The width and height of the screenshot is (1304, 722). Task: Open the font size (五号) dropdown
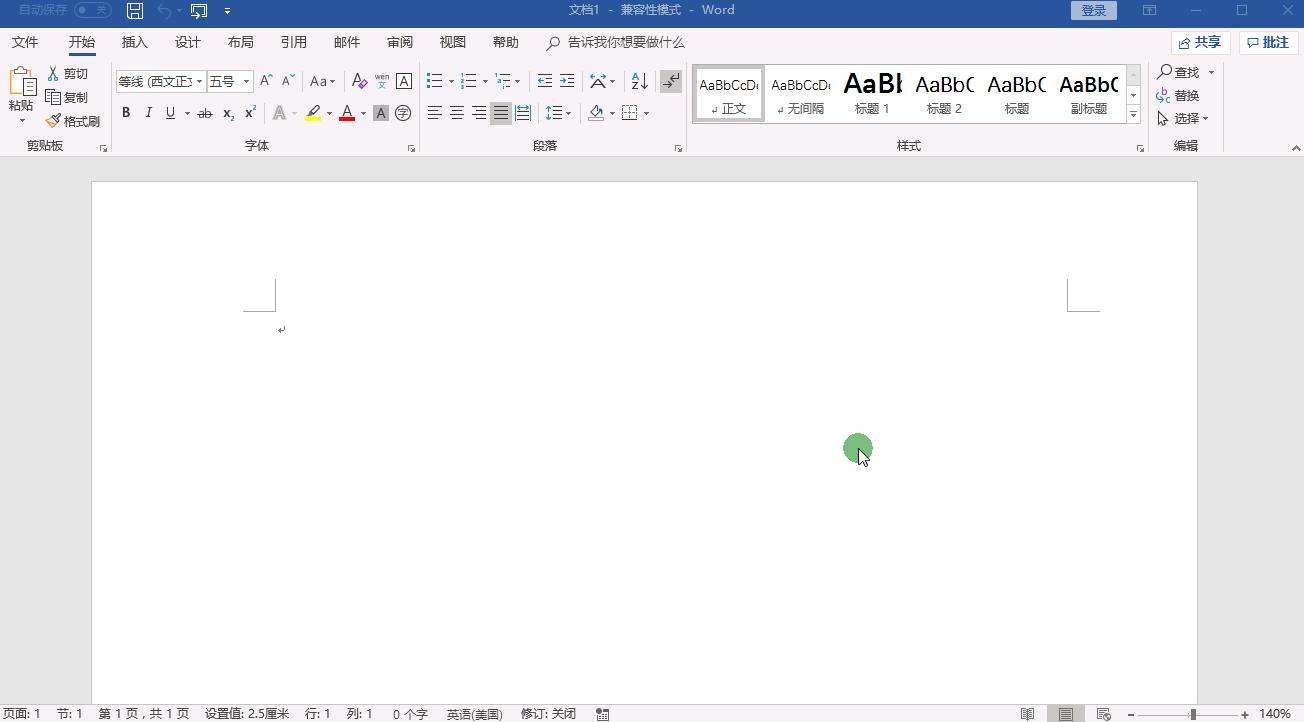pos(247,82)
